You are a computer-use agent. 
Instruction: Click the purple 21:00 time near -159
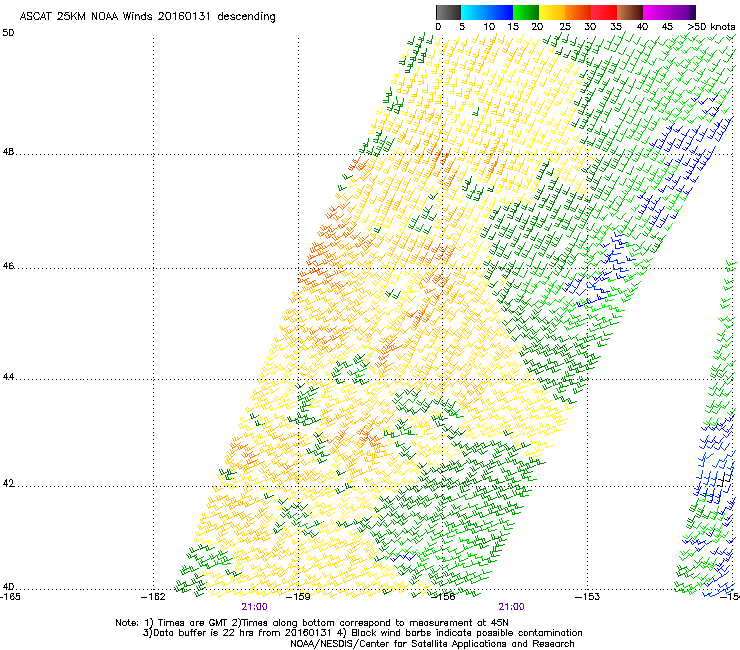[x=254, y=607]
